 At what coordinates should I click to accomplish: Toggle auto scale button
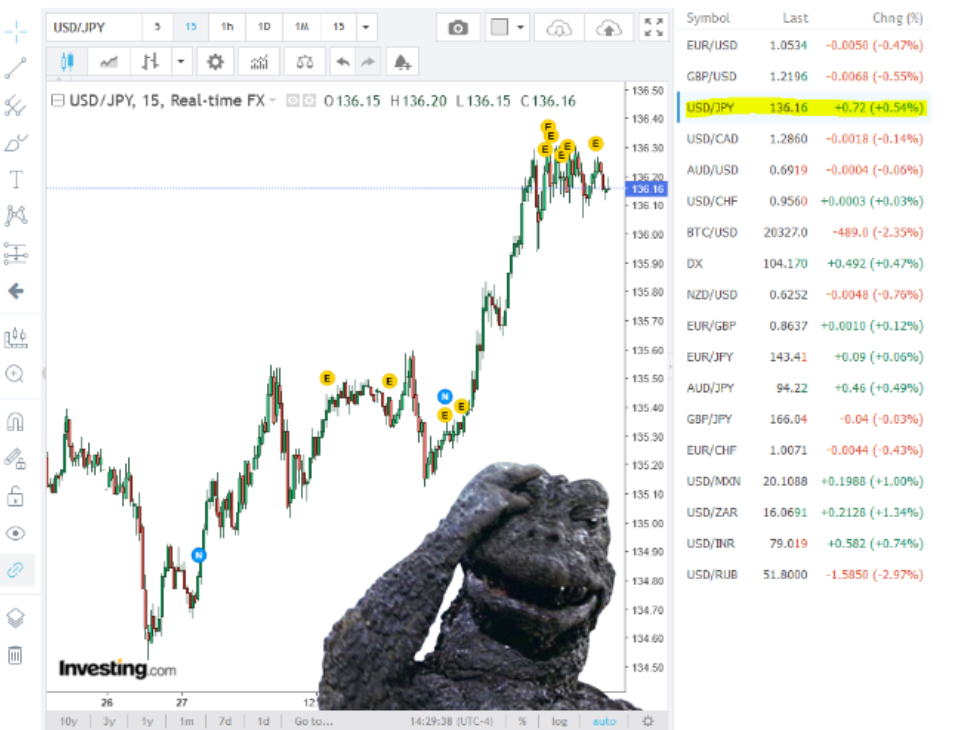(x=604, y=721)
